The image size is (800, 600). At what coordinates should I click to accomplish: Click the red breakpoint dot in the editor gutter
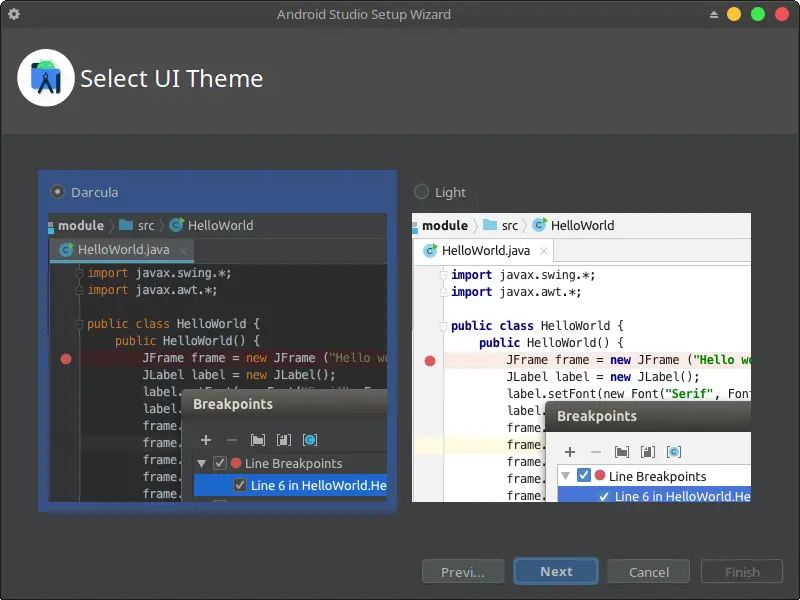[64, 359]
